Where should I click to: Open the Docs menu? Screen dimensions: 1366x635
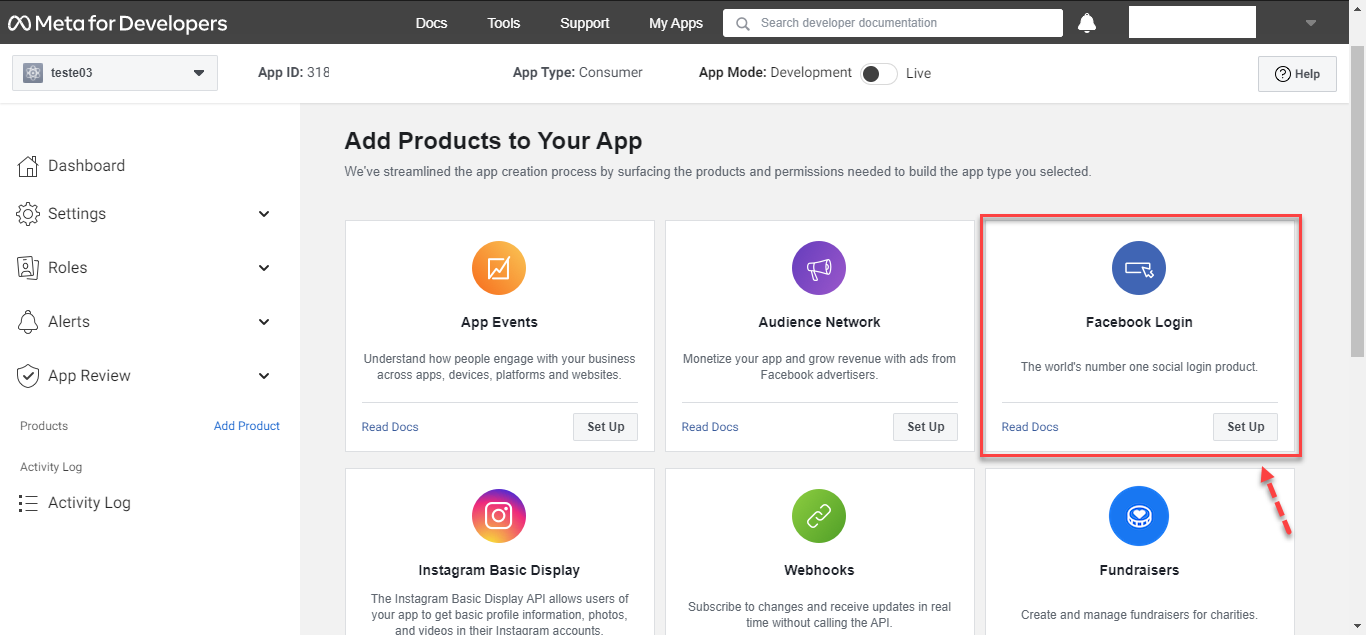[431, 23]
